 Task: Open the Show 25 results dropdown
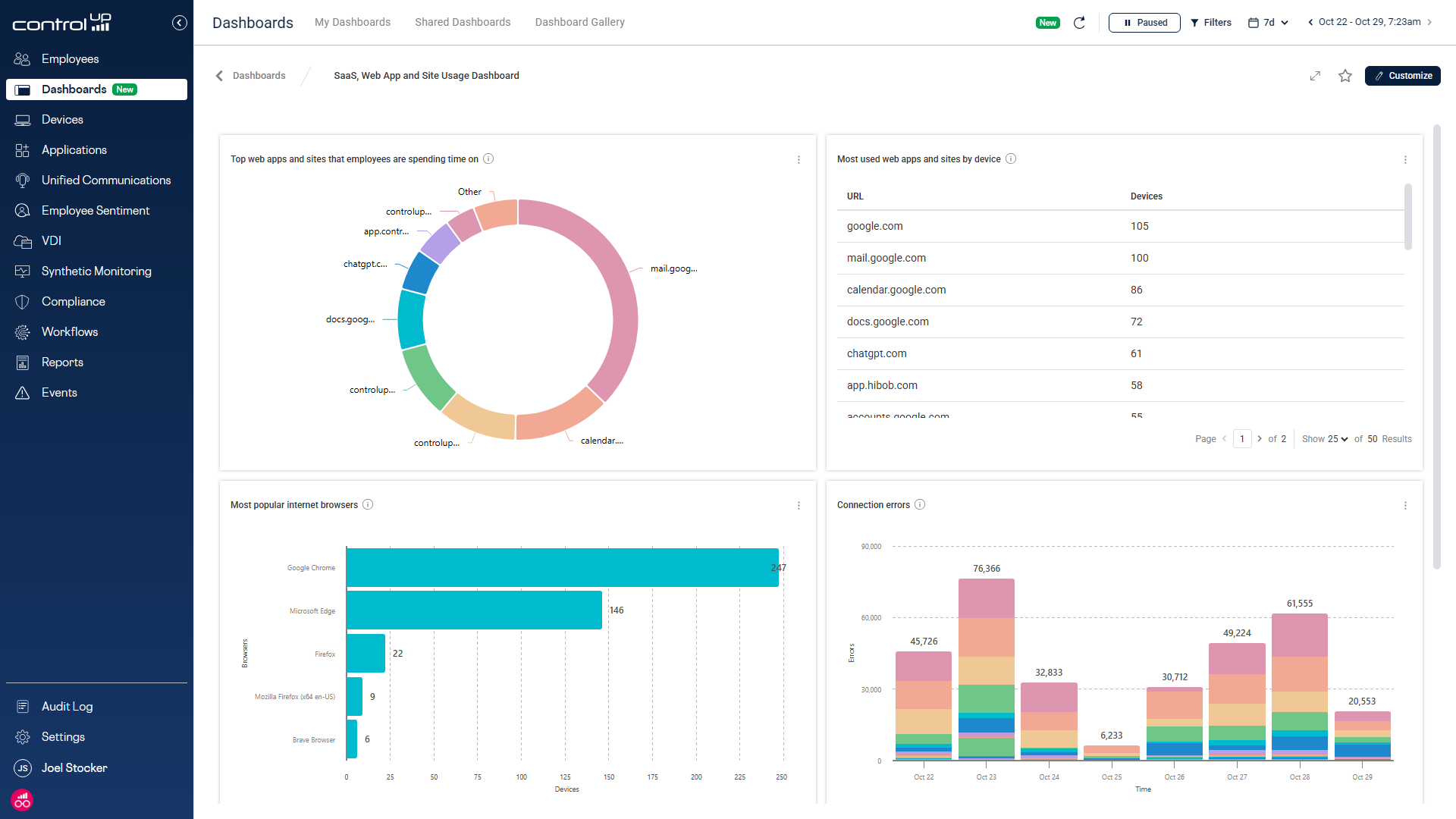click(x=1325, y=438)
